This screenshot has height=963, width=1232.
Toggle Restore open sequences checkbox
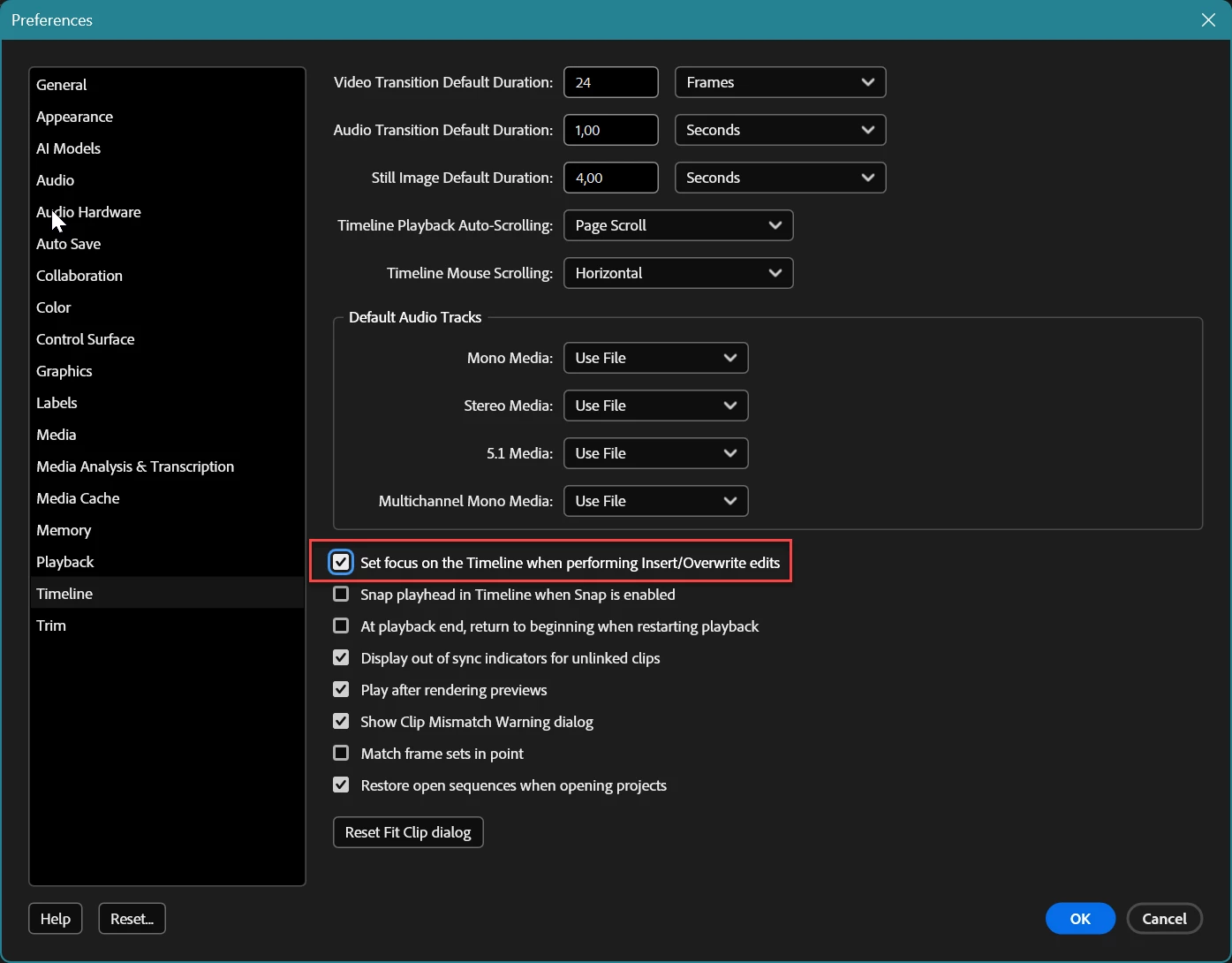click(x=341, y=785)
